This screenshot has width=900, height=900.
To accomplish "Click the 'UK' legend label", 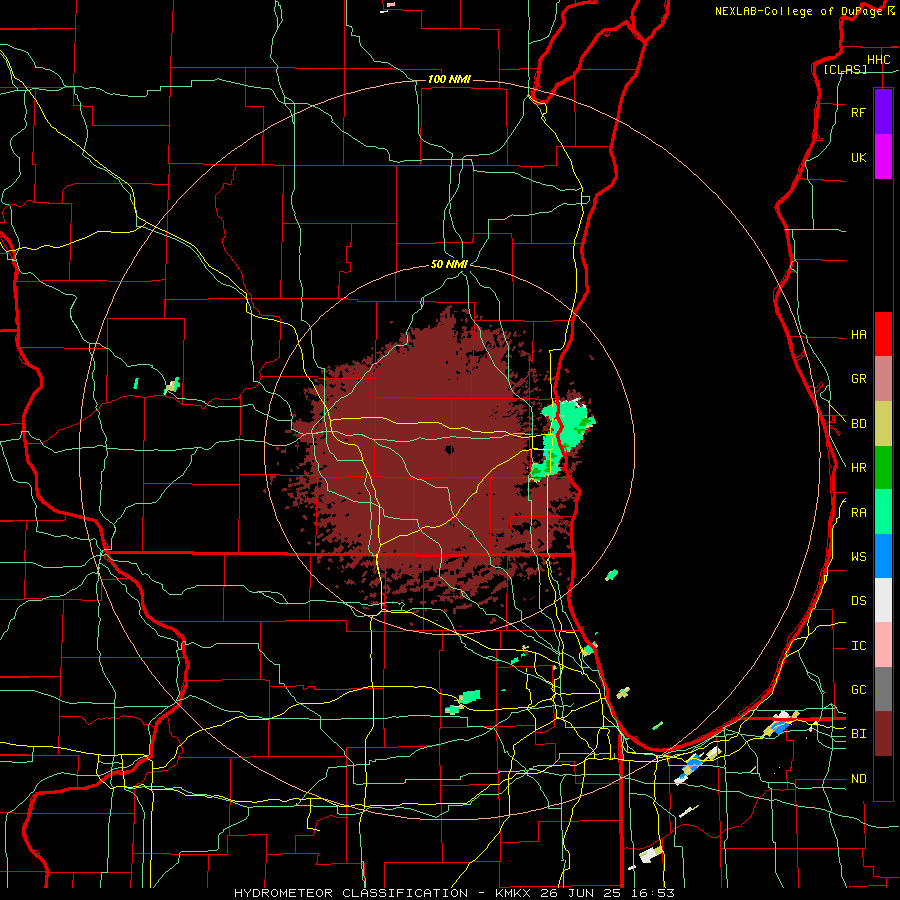I will coord(858,158).
